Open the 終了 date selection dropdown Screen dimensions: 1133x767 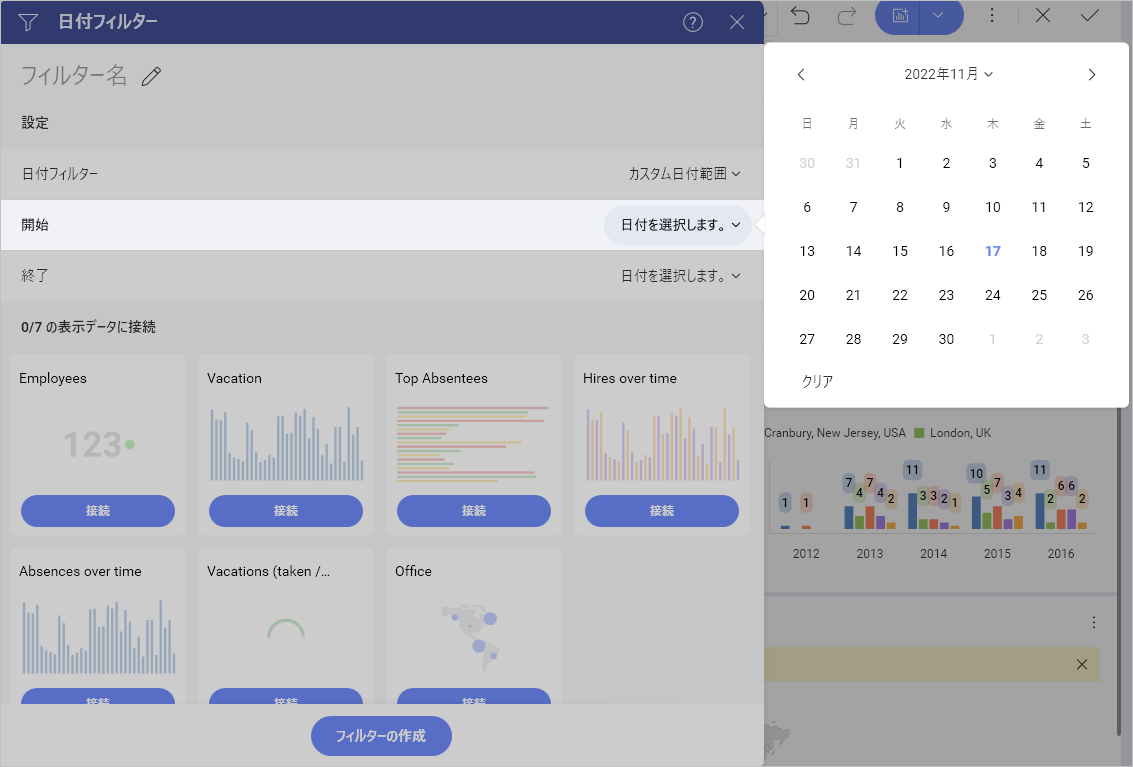(x=680, y=275)
